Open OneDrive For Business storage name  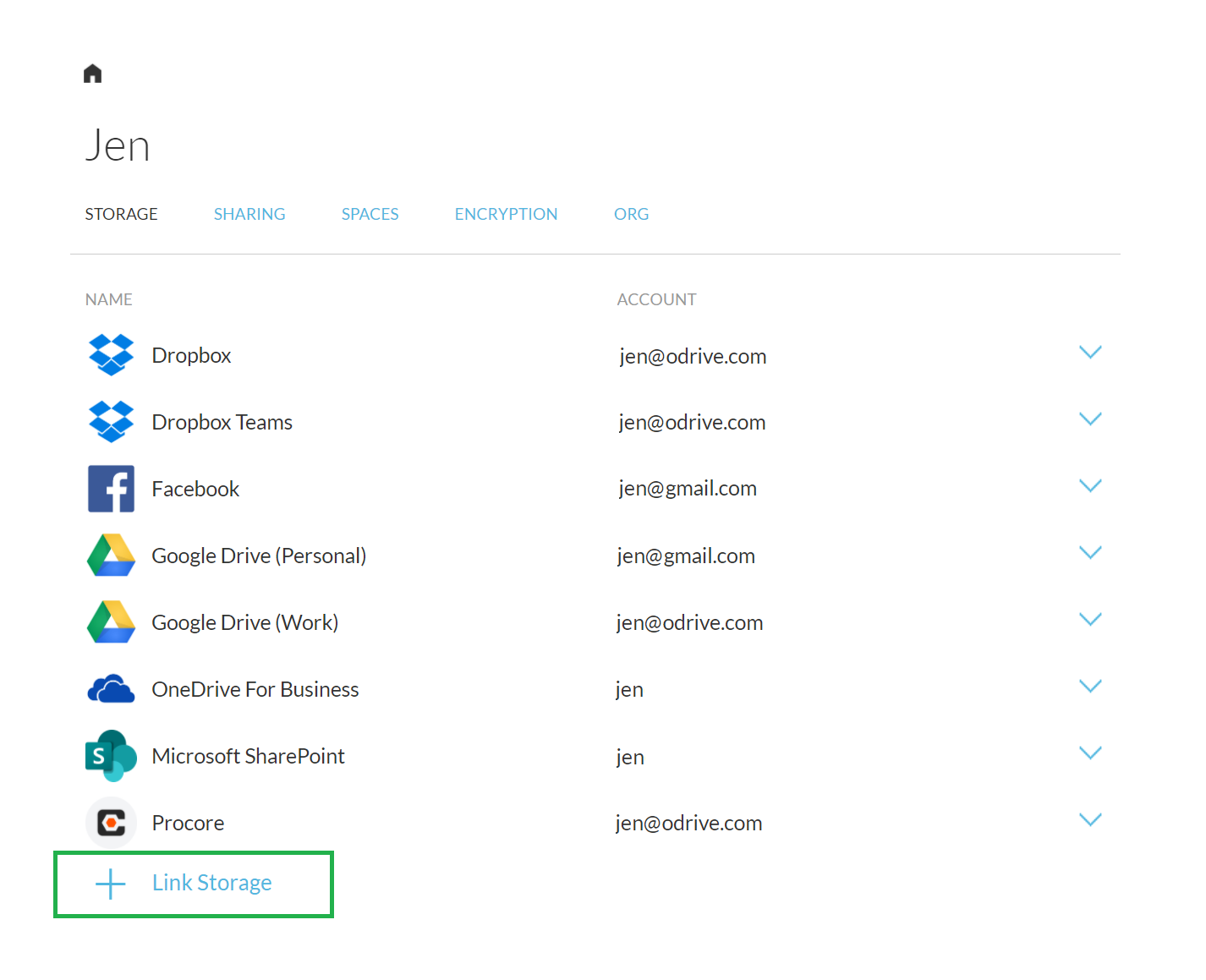coord(255,689)
